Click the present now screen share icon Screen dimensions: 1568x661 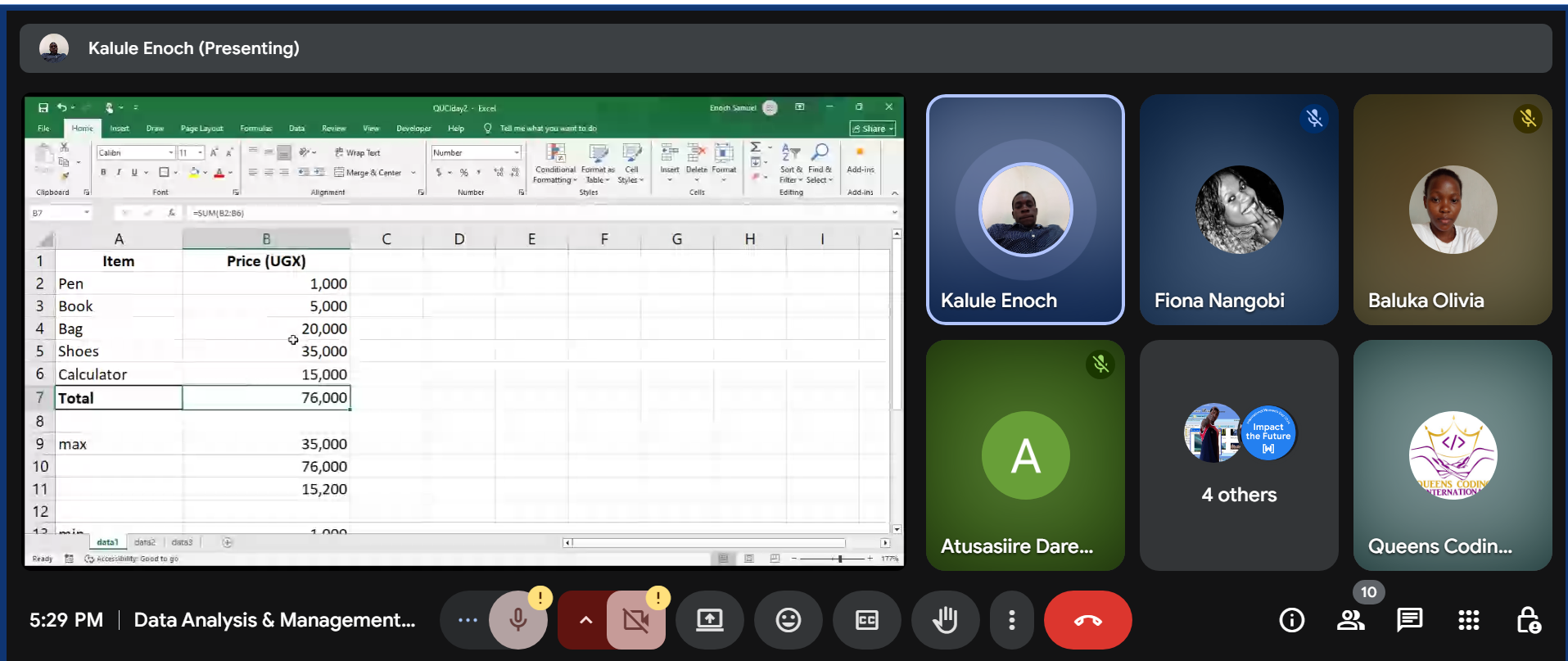point(709,620)
